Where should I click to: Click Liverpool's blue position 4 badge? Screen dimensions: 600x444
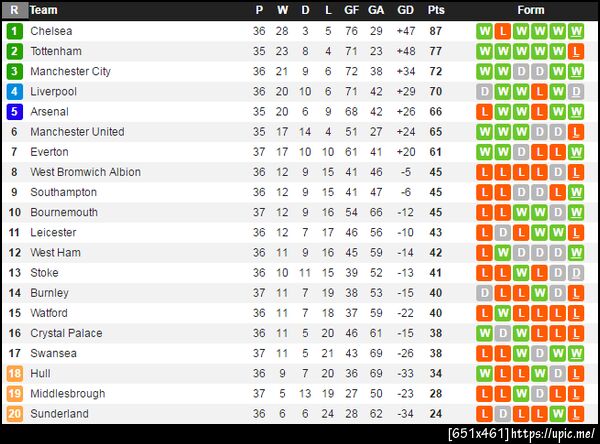[x=14, y=91]
